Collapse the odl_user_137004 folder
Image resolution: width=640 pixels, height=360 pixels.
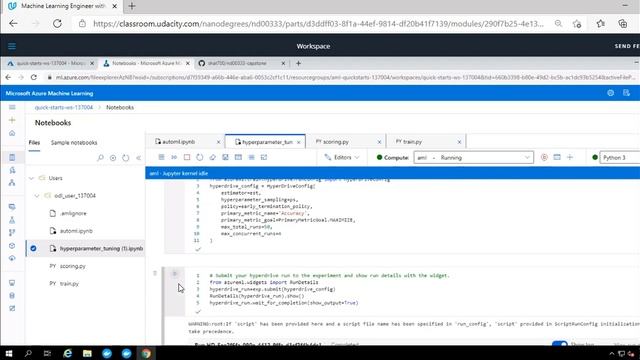[x=37, y=196]
